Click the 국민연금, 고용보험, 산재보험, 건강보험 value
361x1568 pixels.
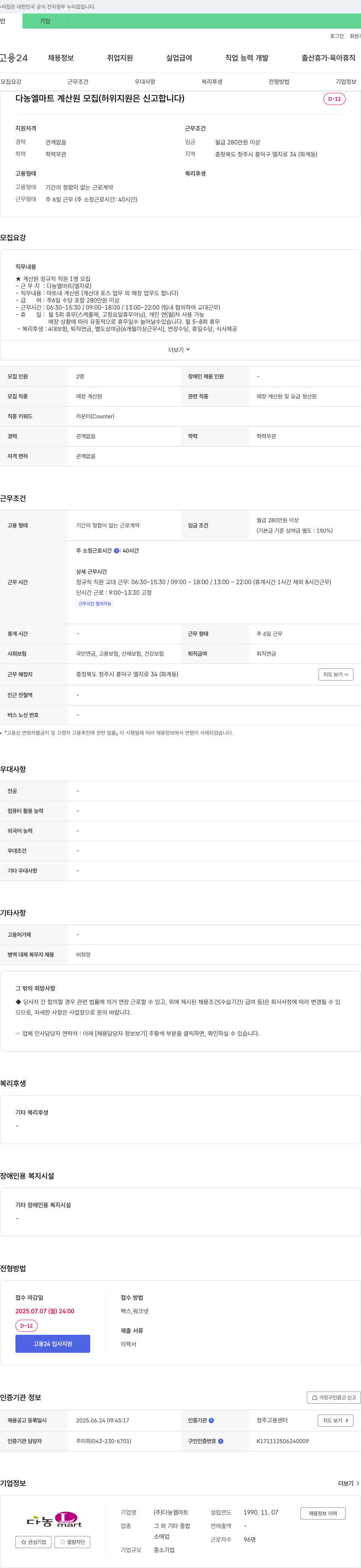120,654
